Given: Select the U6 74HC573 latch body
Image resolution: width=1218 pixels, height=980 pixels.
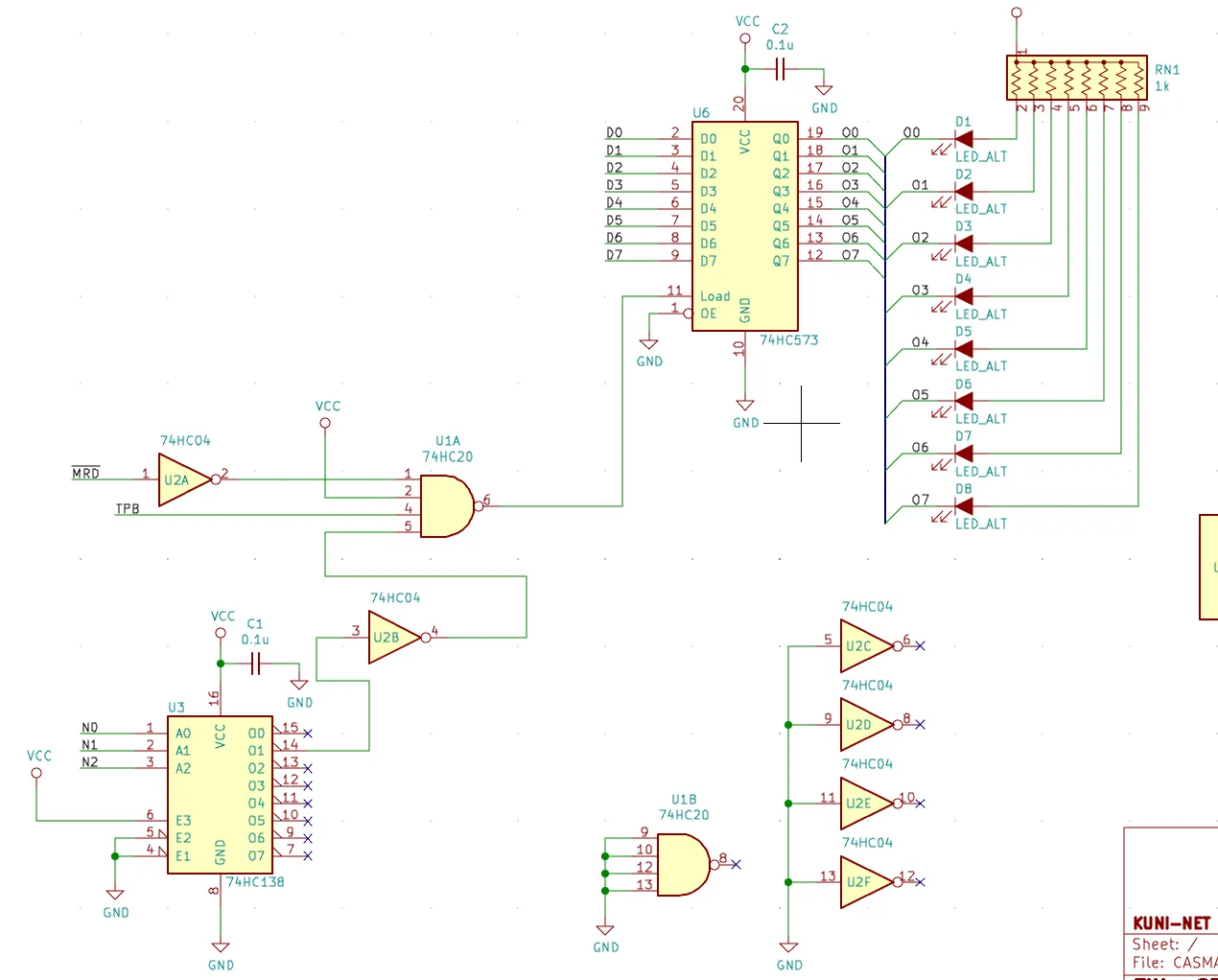Looking at the screenshot, I should [744, 226].
